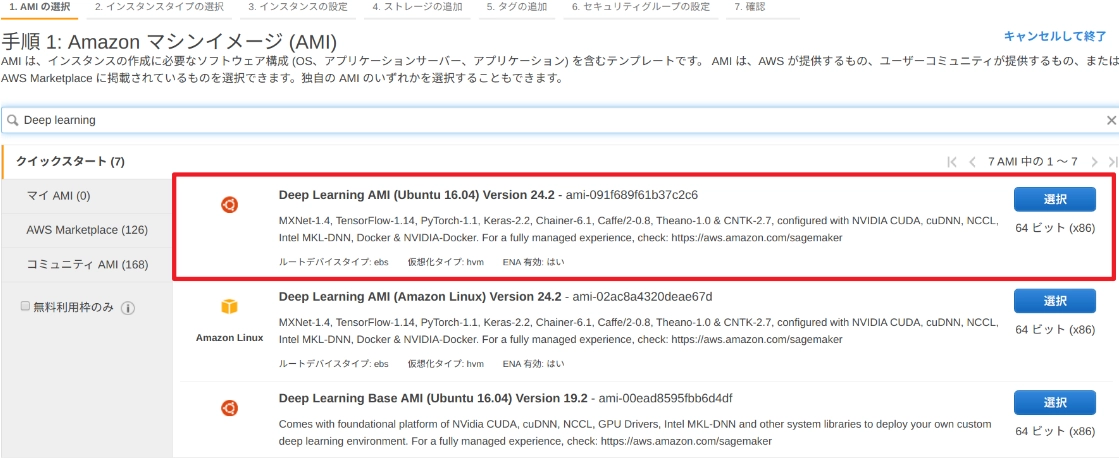
Task: Click title Deep Learning Base AMI (Ubuntu 16.04) Version 19.2
Action: point(433,397)
